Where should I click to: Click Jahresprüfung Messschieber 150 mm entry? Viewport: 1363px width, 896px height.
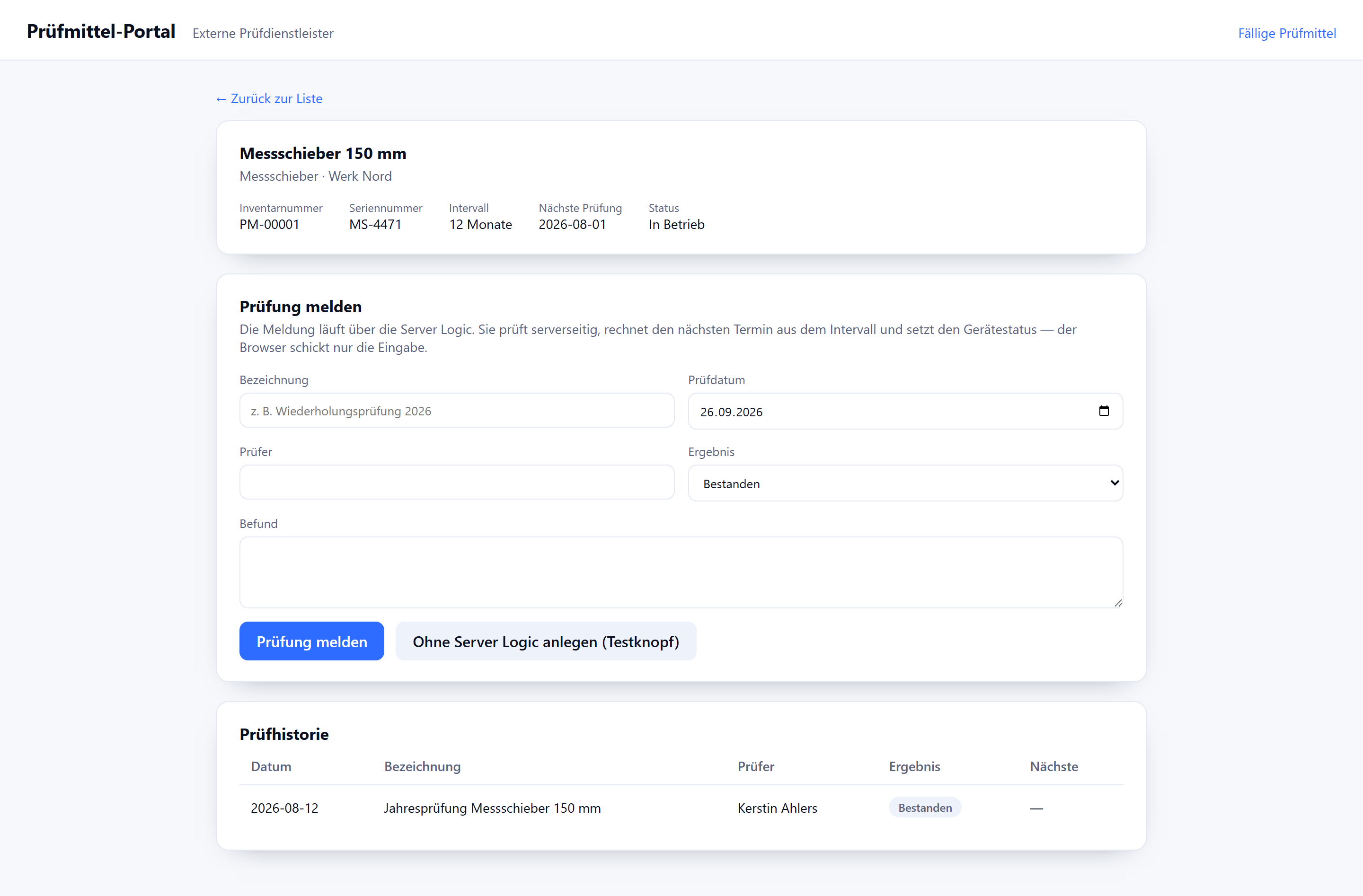pyautogui.click(x=492, y=808)
